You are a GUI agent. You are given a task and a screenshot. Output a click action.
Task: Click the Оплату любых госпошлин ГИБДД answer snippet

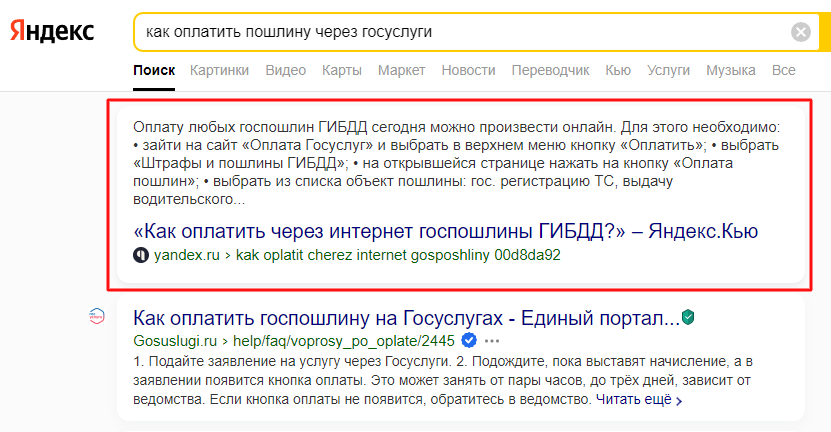coord(456,163)
